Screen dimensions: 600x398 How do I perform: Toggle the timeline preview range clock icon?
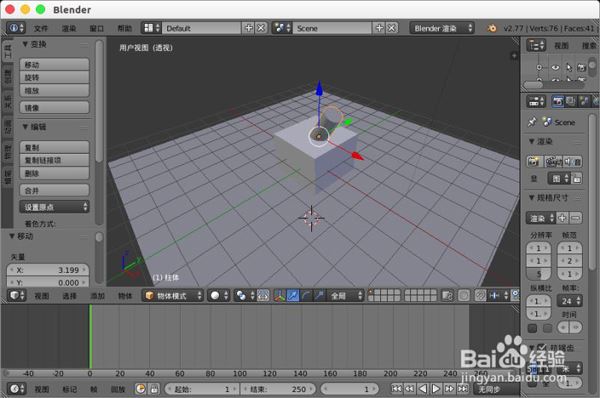coord(140,389)
